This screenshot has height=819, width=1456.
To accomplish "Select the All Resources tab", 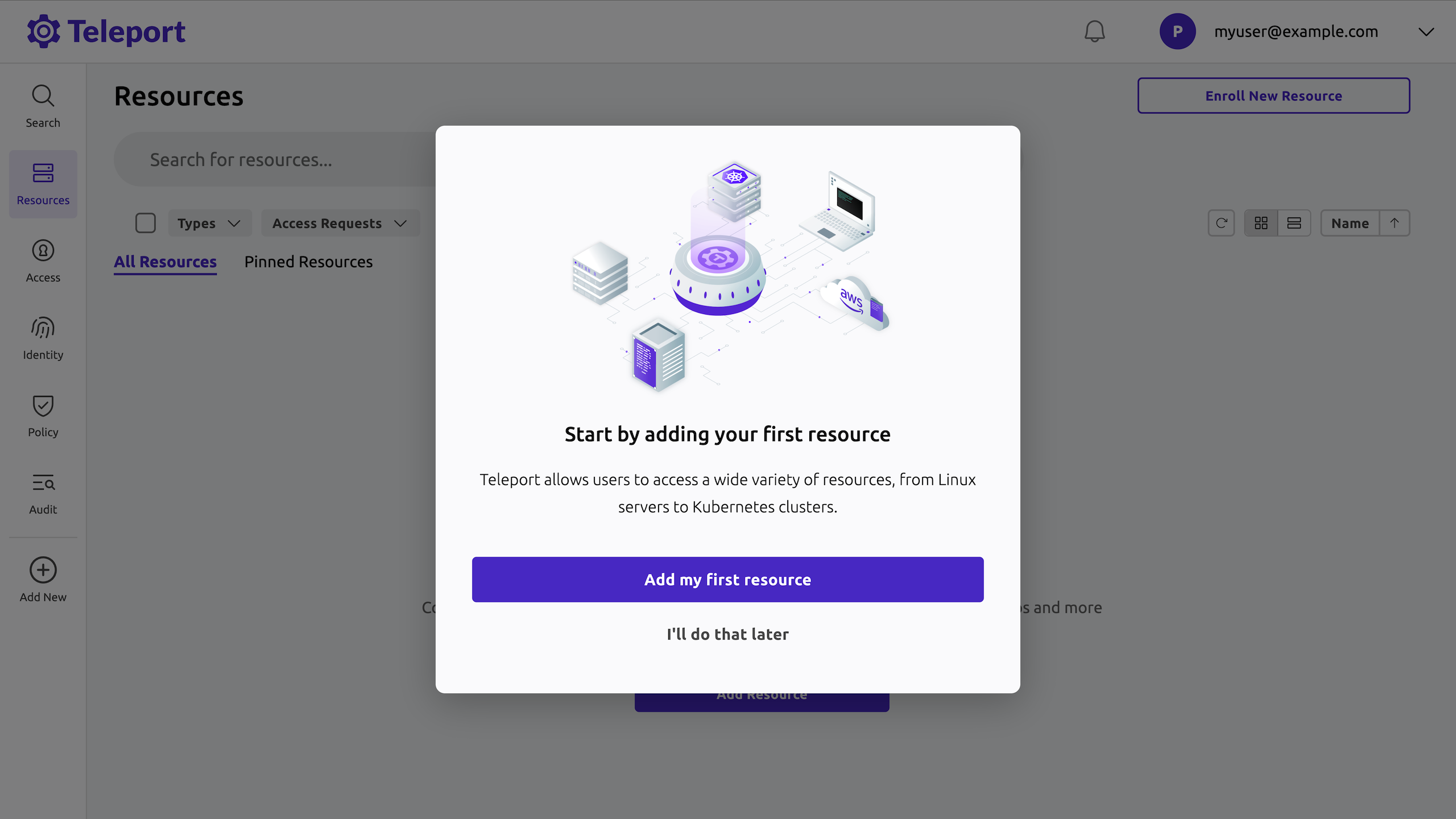I will 165,262.
